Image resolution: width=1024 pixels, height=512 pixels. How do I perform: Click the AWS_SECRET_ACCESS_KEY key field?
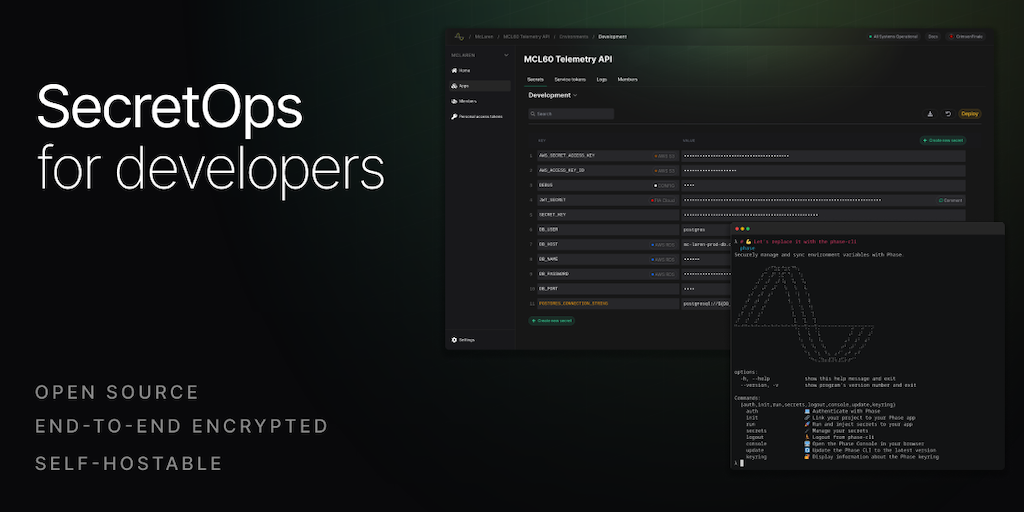point(608,156)
